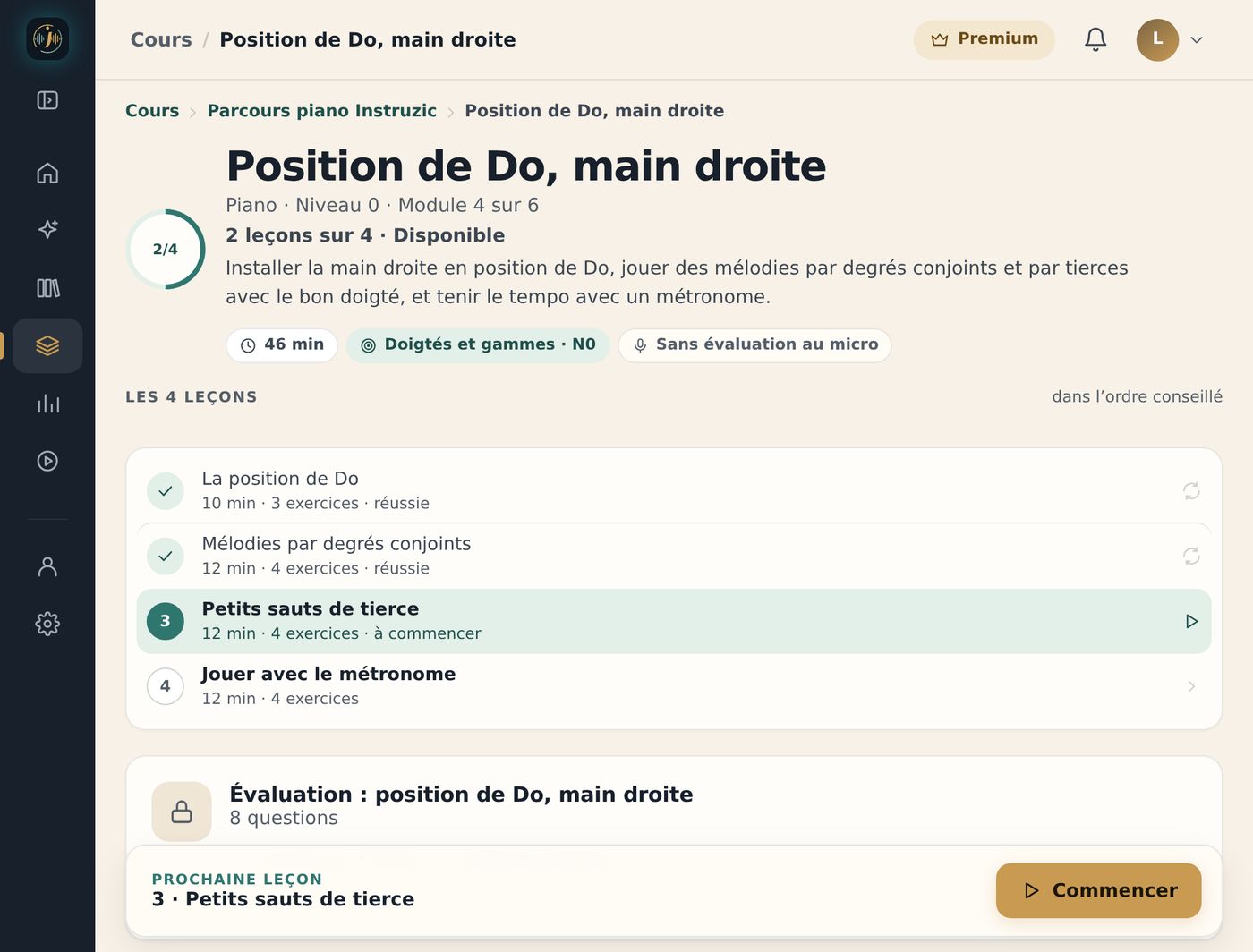Open the circled play icon in sidebar
1253x952 pixels.
pos(47,461)
